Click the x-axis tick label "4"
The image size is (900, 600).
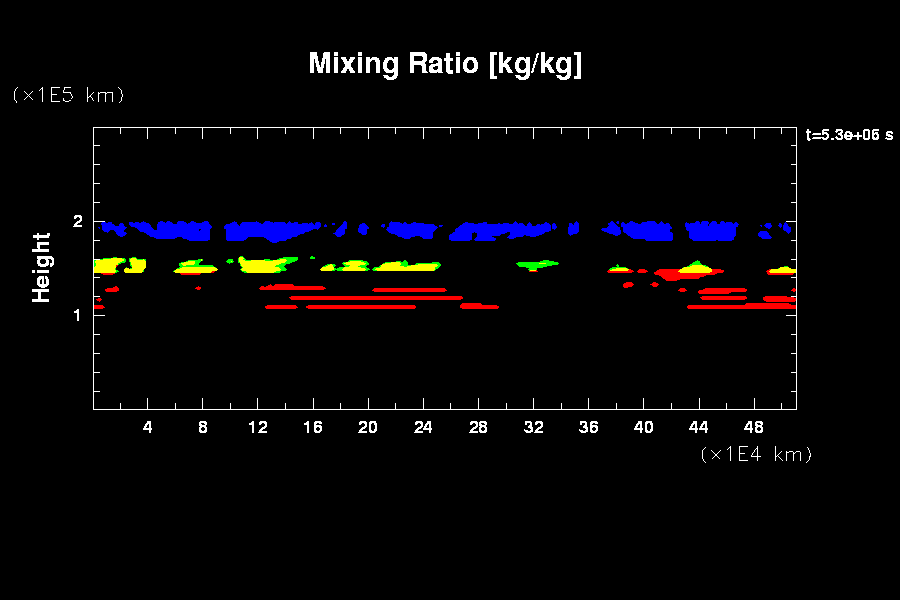(x=148, y=428)
